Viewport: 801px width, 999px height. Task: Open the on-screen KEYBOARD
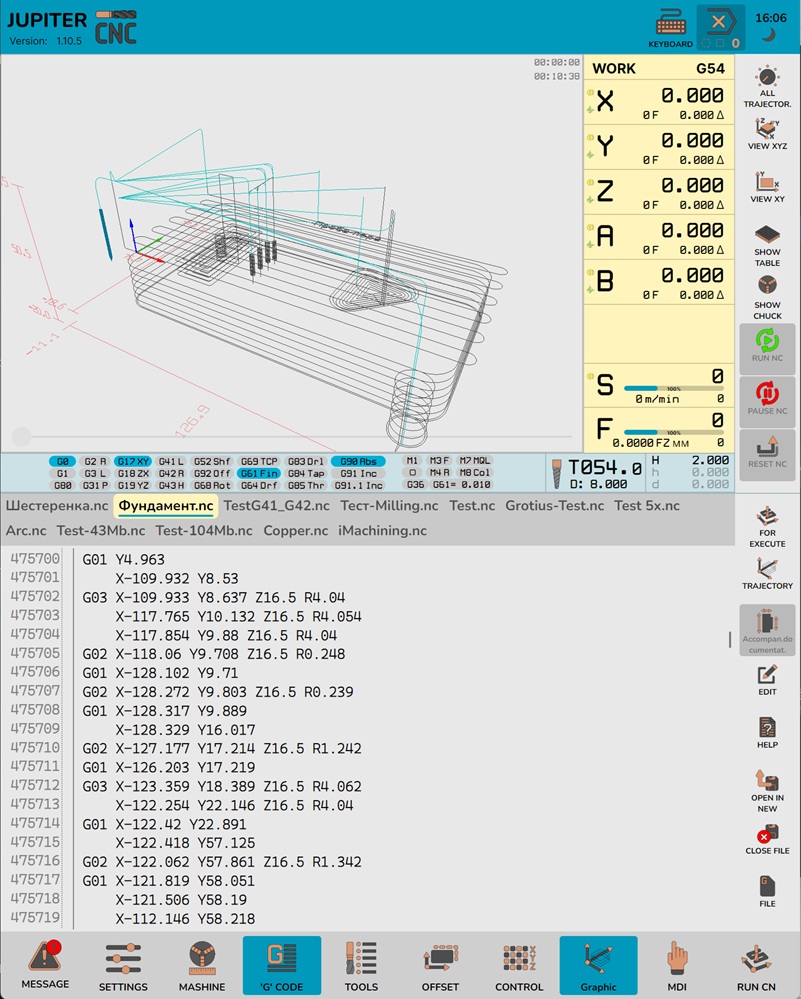coord(670,27)
